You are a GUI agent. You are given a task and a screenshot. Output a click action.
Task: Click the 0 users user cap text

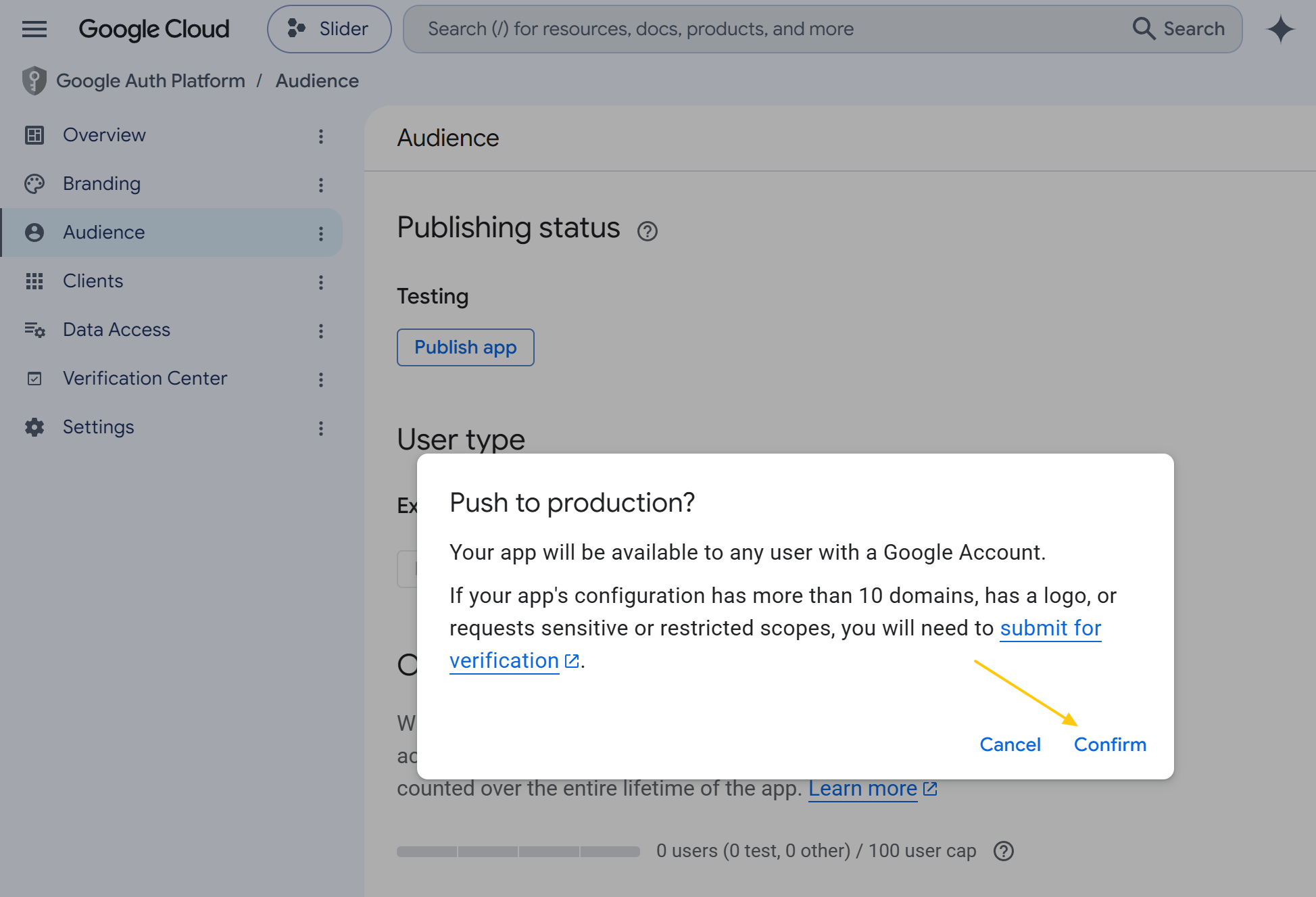pyautogui.click(x=817, y=851)
